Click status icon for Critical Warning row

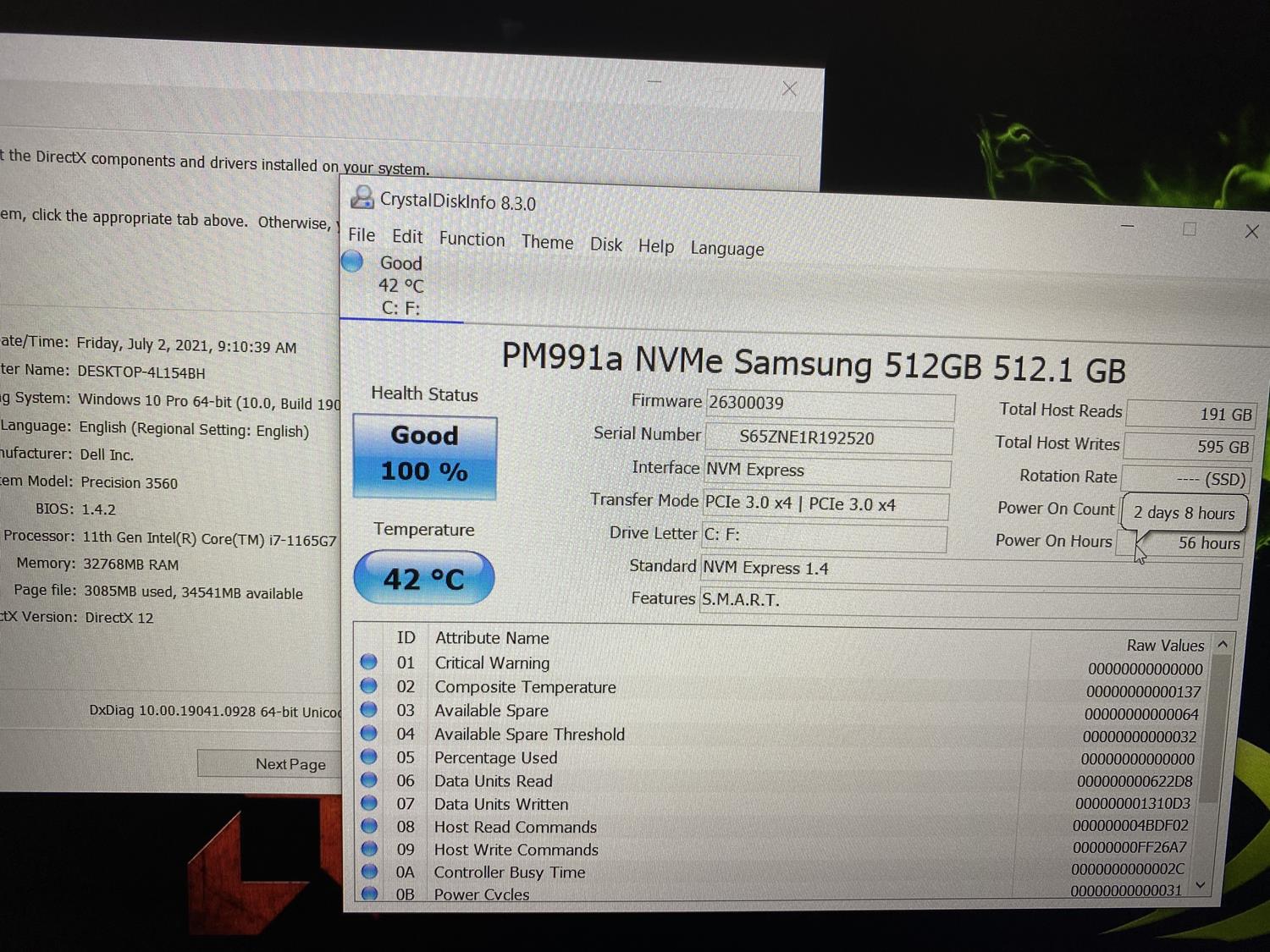[368, 661]
